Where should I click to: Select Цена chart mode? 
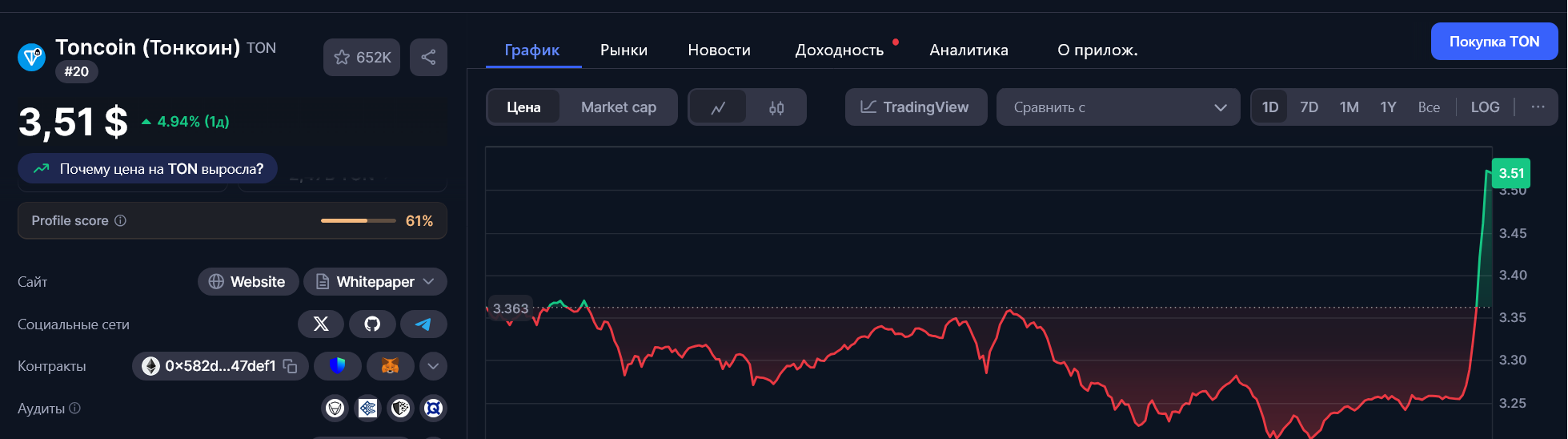(523, 107)
